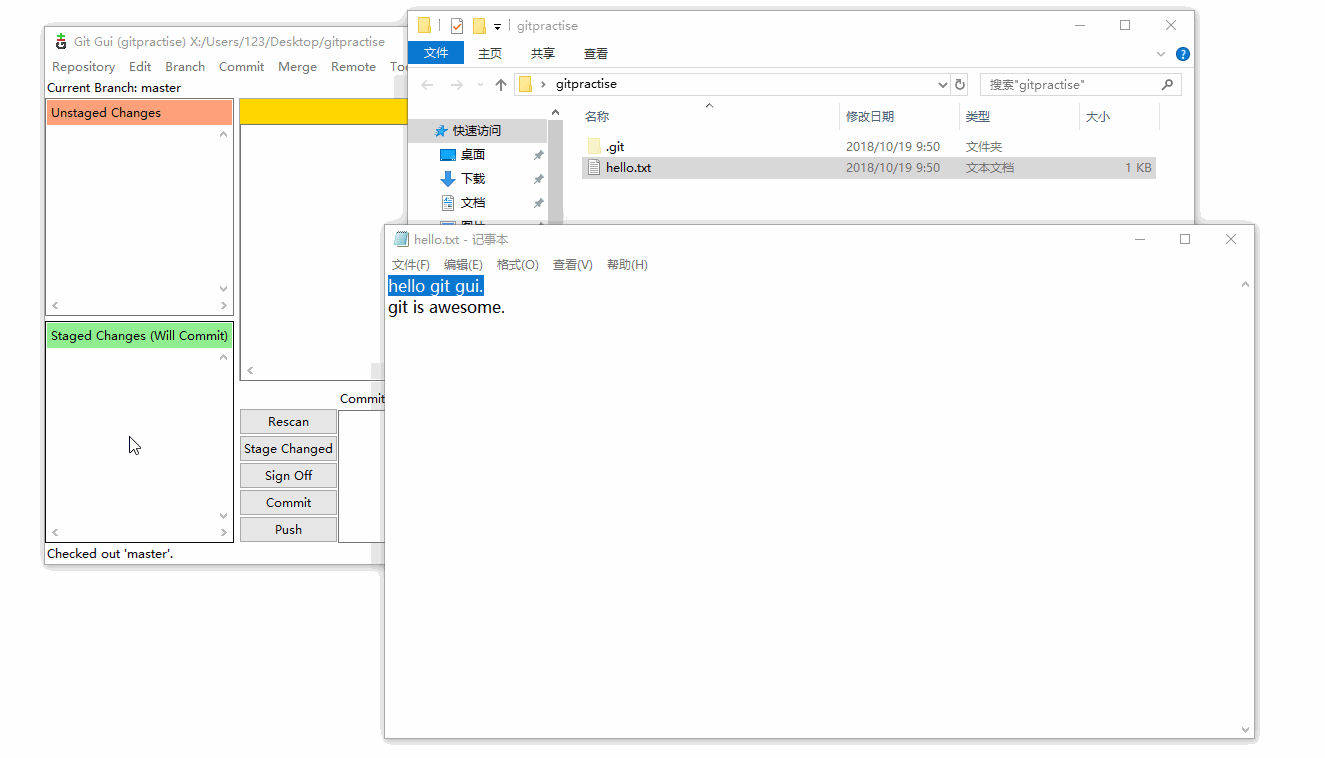1325x758 pixels.
Task: Open the Branch menu in Git Gui
Action: [x=185, y=67]
